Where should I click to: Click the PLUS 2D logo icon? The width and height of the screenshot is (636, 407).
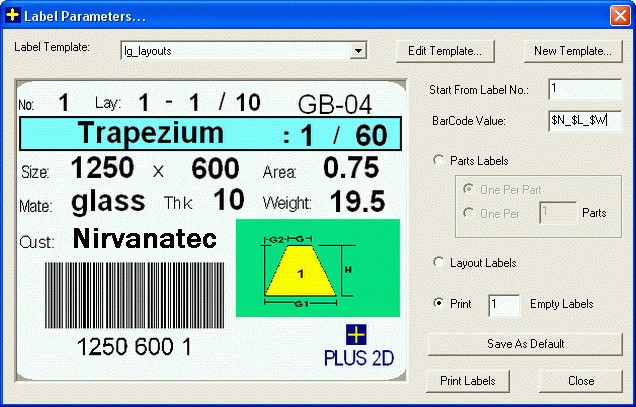[x=356, y=334]
